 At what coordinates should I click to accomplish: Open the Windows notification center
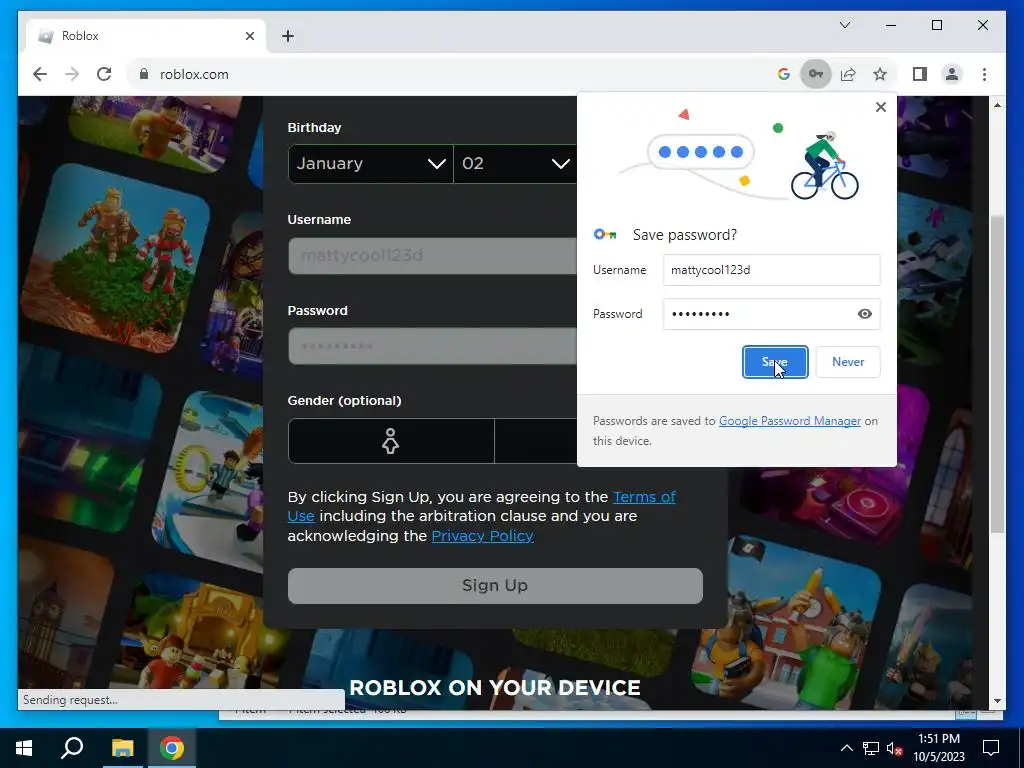click(991, 748)
